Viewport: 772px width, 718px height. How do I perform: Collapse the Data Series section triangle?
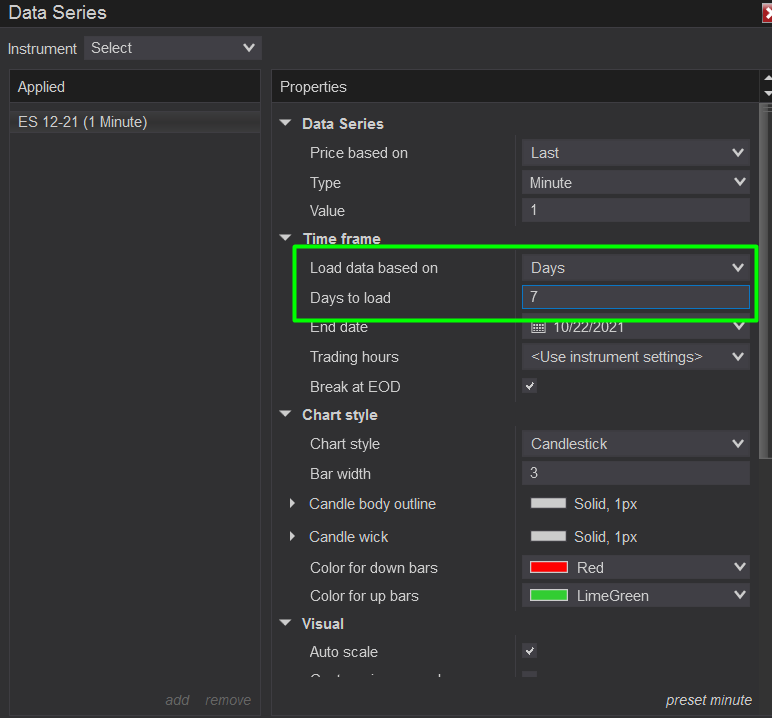(286, 124)
